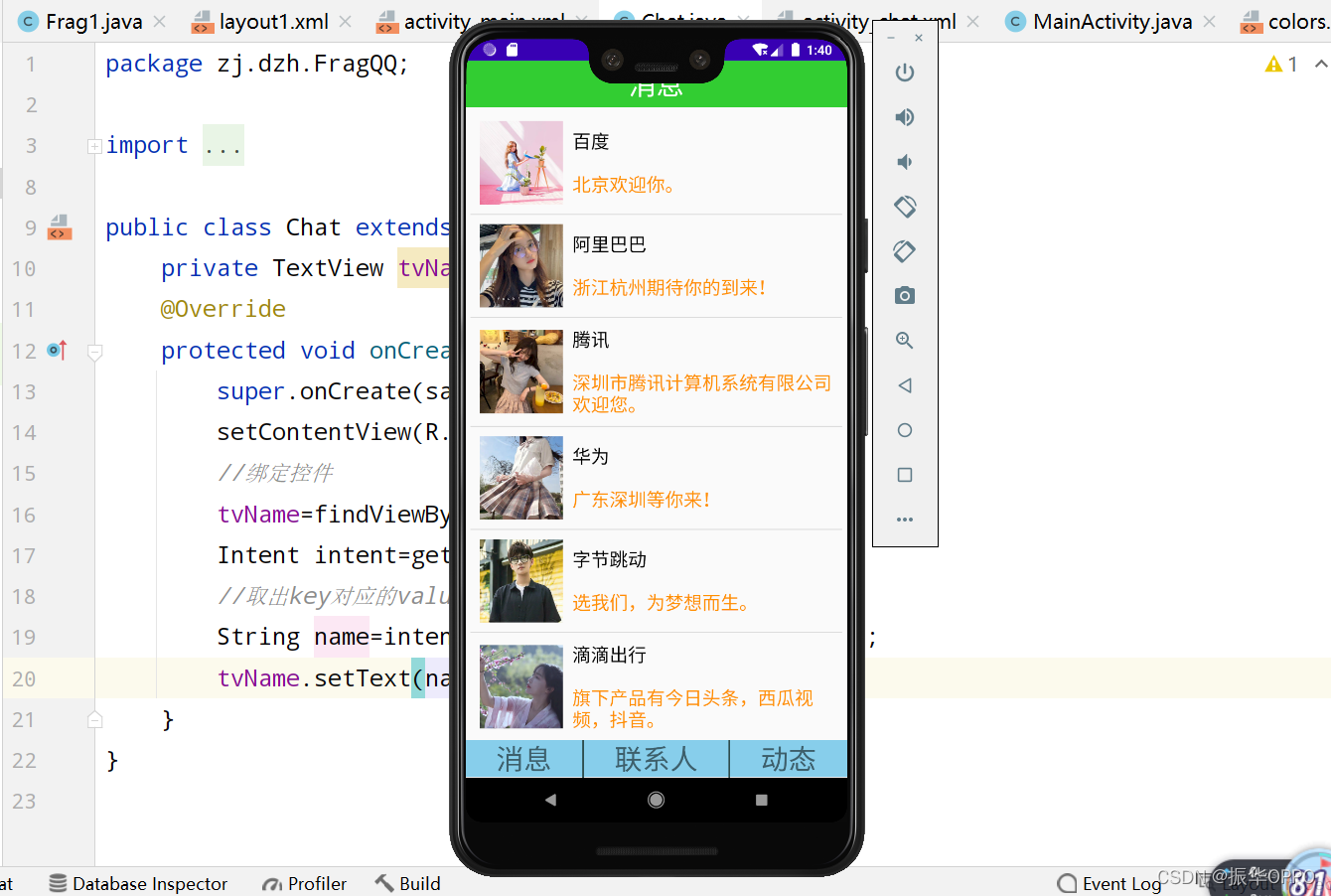This screenshot has height=896, width=1331.
Task: Tap the 动态 bottom tab in app
Action: point(789,759)
